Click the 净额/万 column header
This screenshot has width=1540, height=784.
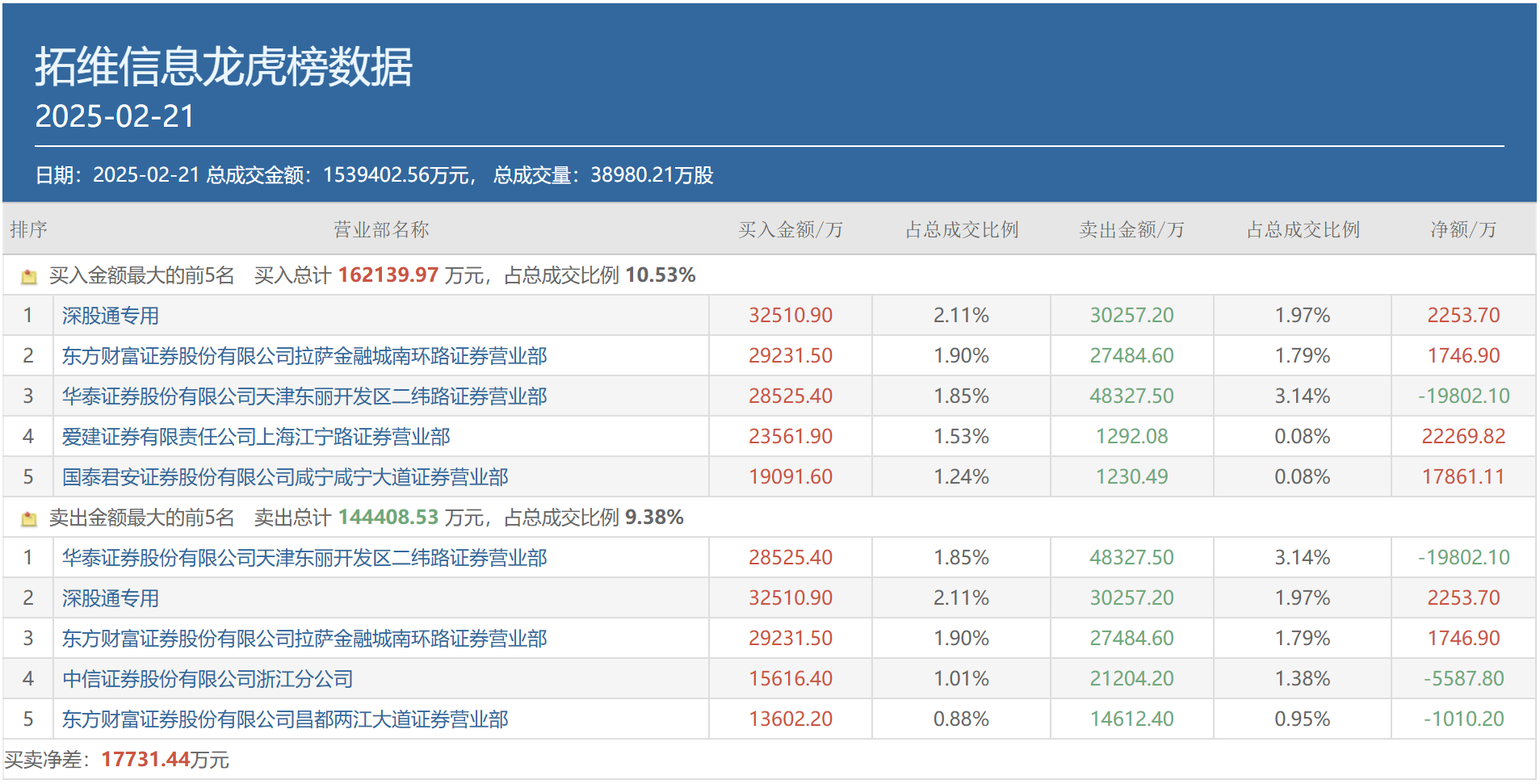(1462, 230)
